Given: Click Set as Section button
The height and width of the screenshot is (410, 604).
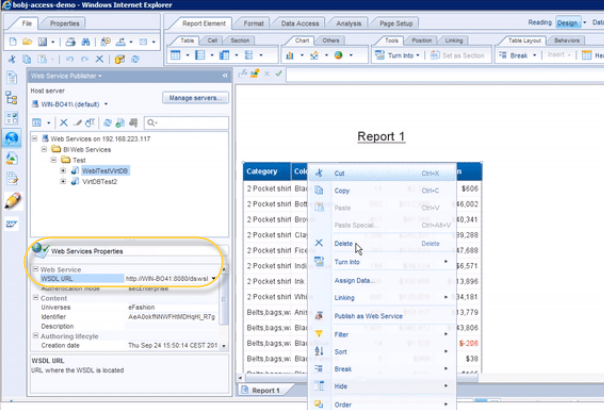Looking at the screenshot, I should 457,55.
